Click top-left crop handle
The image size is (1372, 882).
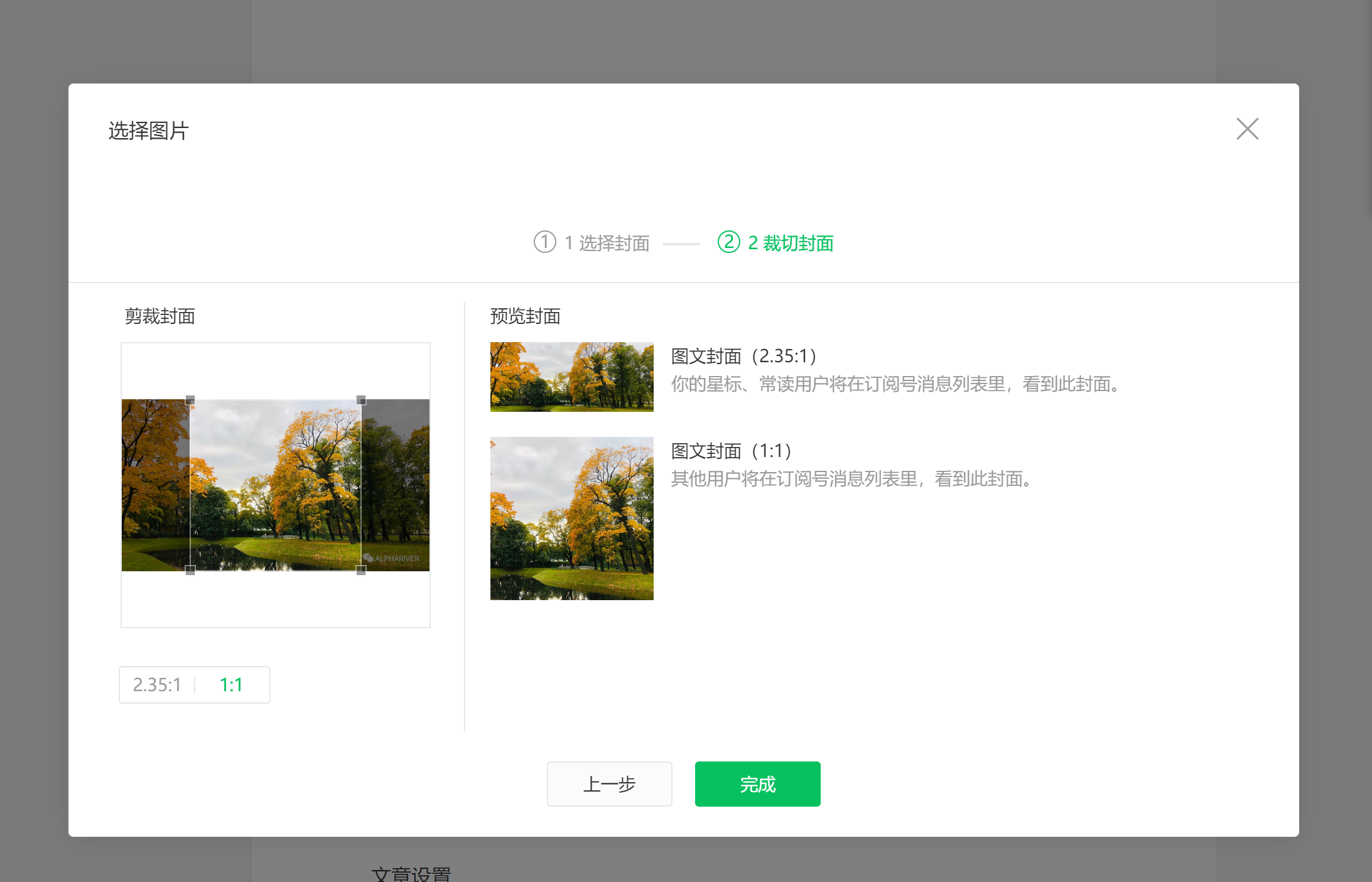point(190,400)
